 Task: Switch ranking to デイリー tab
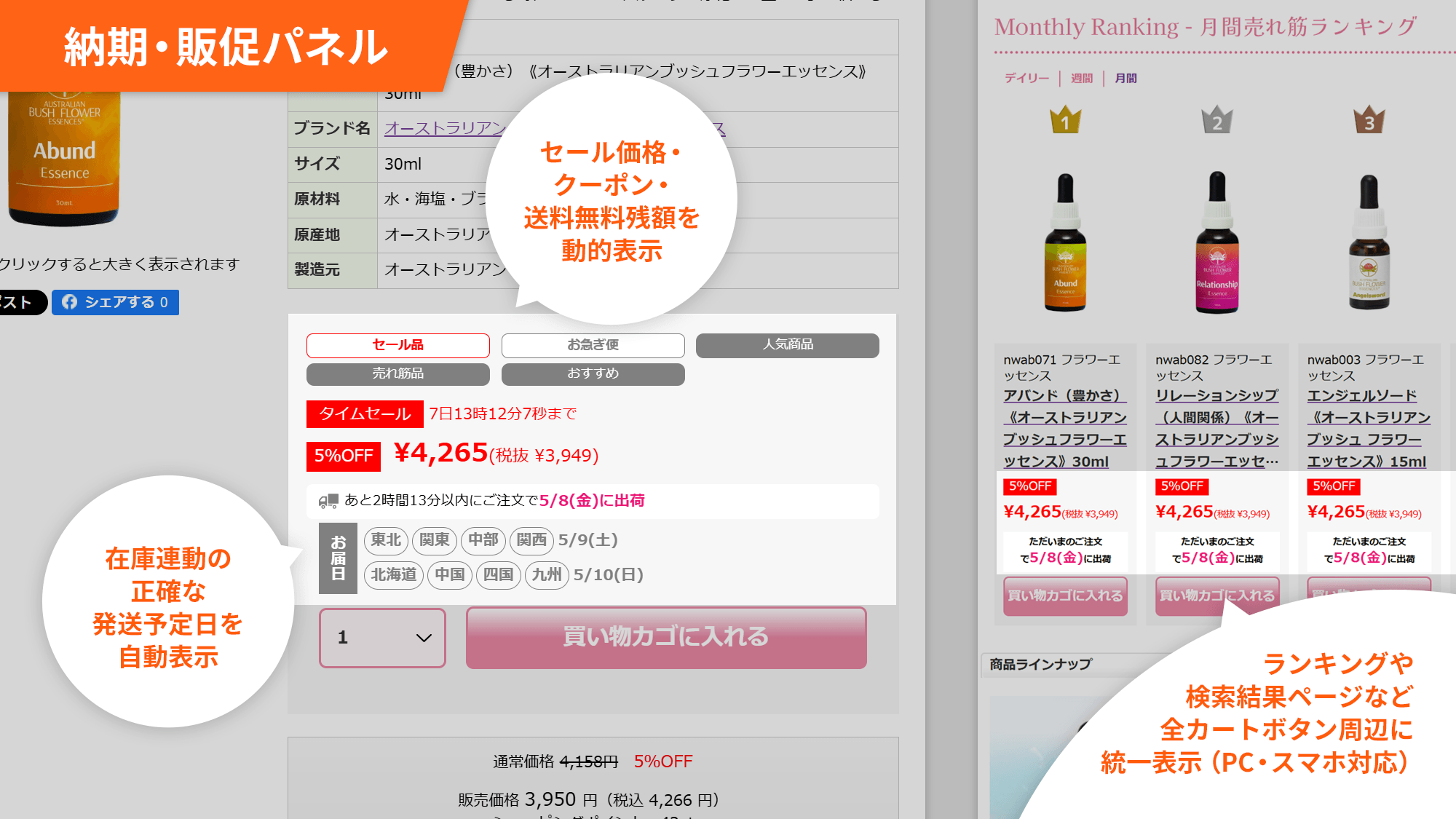[1027, 78]
